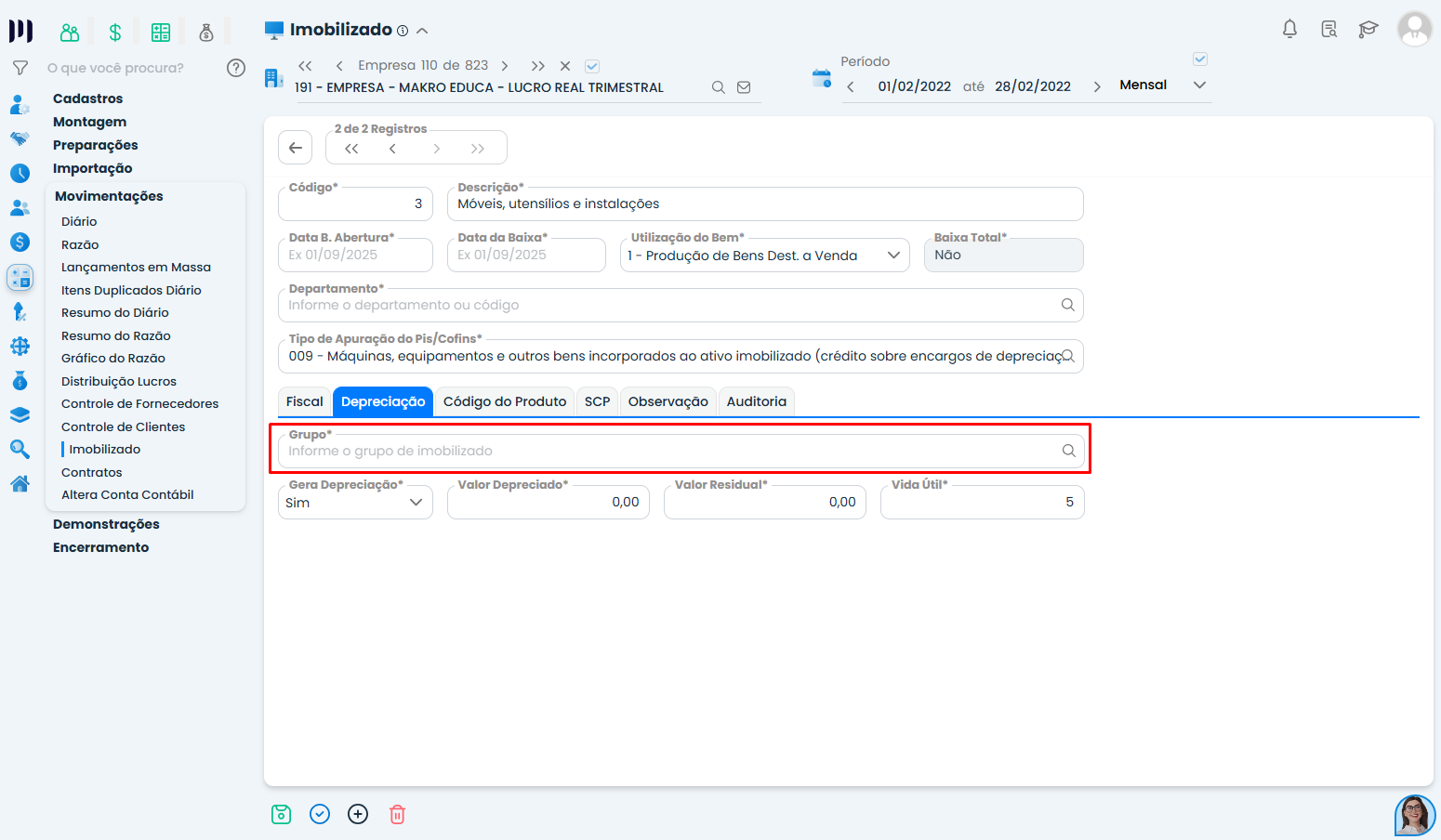Viewport: 1441px width, 840px height.
Task: Open help question mark icon
Action: (236, 68)
